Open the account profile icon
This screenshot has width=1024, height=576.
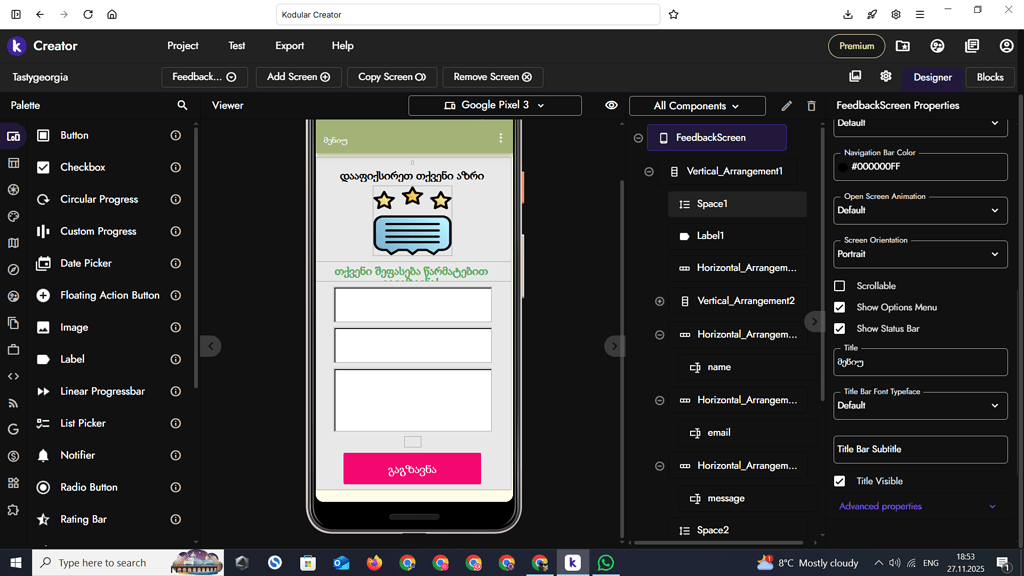pyautogui.click(x=1006, y=46)
